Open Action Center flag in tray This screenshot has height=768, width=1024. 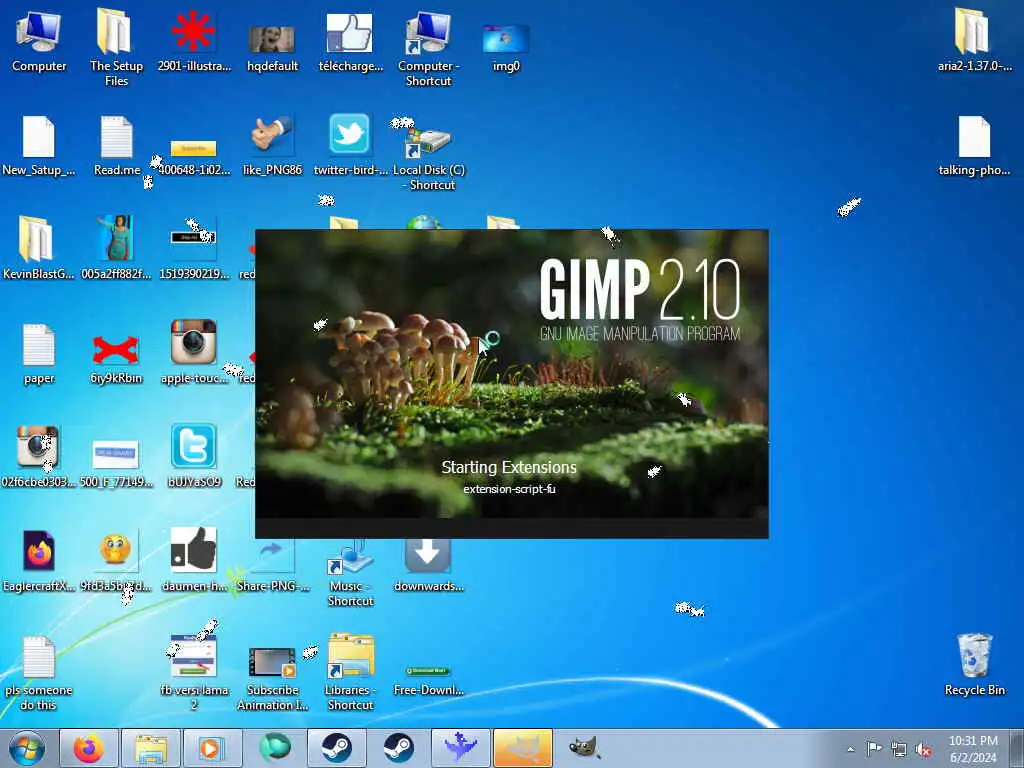874,748
